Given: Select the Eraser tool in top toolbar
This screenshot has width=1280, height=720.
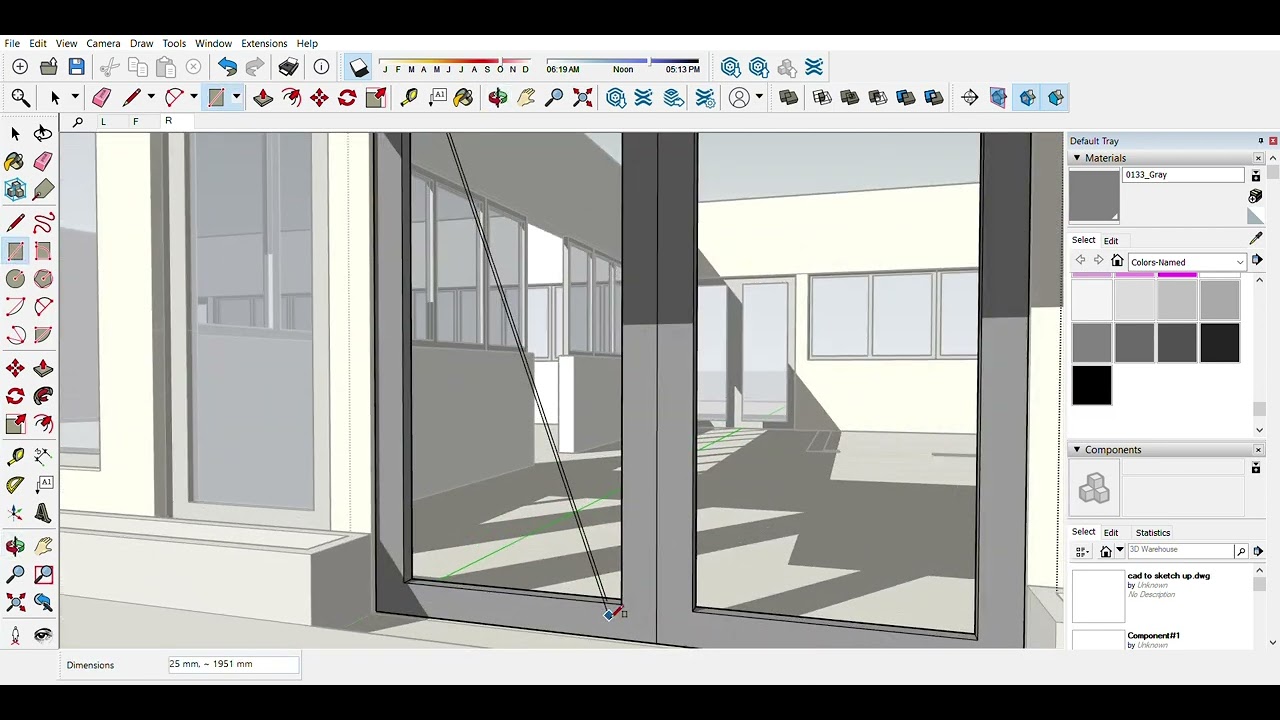Looking at the screenshot, I should click(101, 97).
